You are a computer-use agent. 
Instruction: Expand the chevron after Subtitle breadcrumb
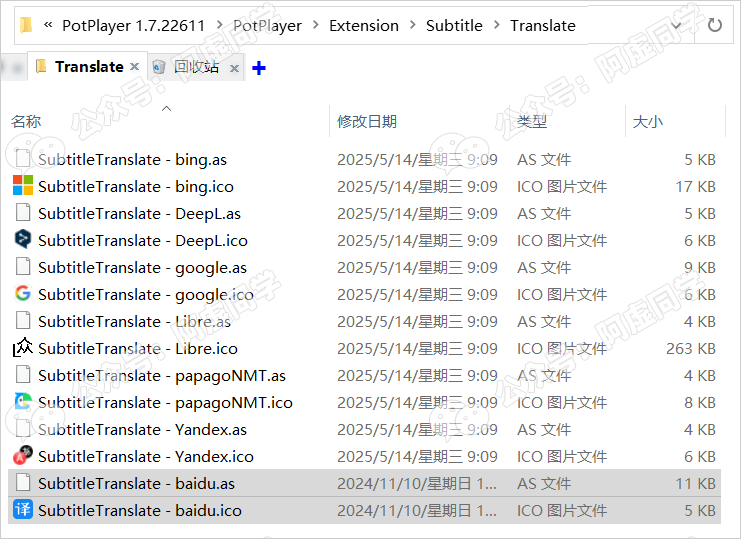click(x=496, y=26)
